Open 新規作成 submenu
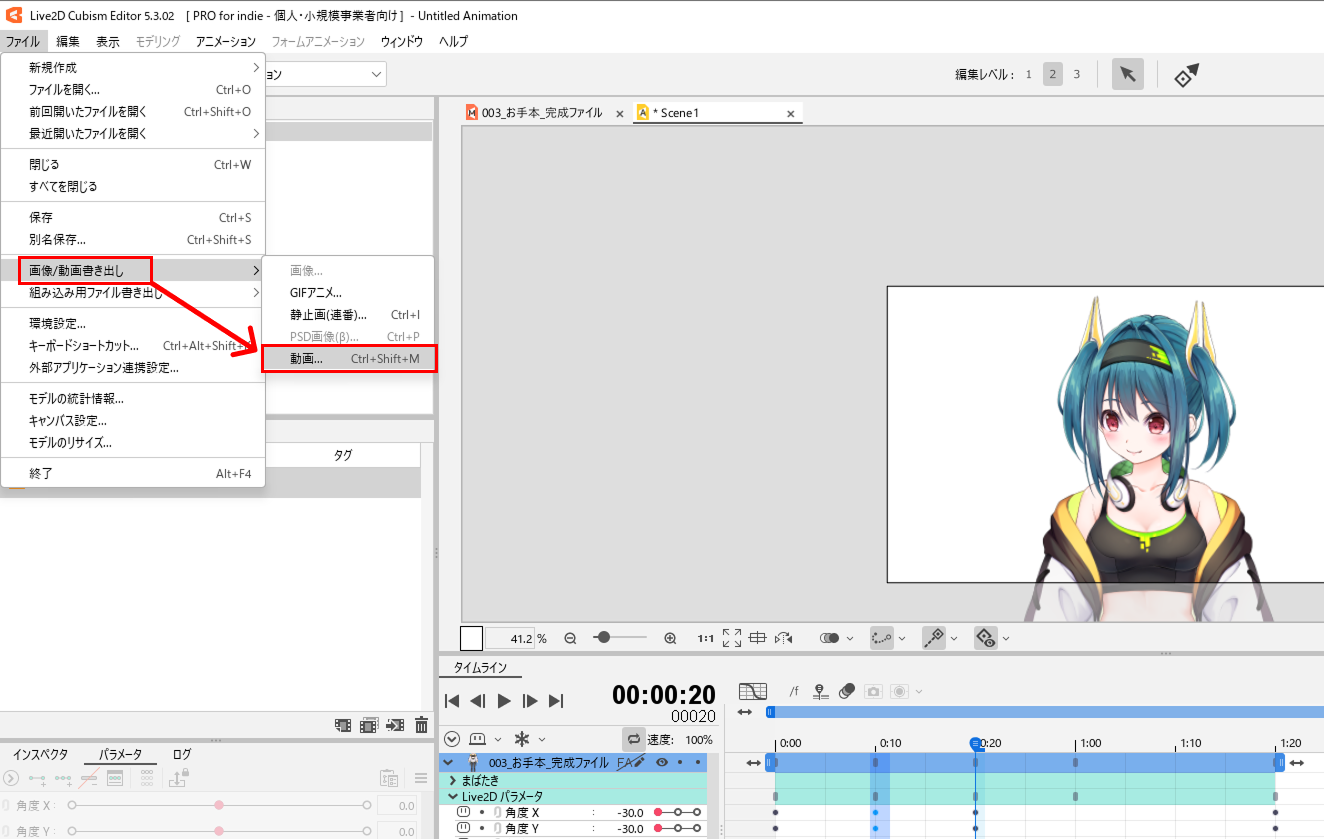The image size is (1324, 839). (x=133, y=67)
